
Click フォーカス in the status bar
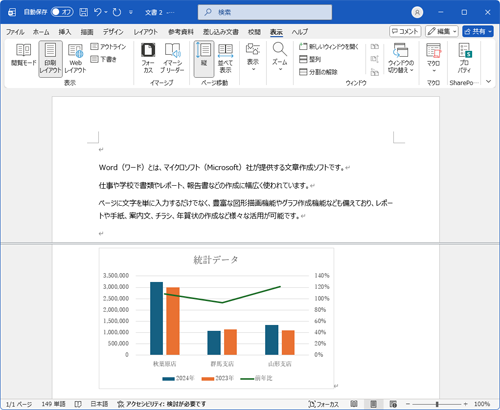(323, 404)
